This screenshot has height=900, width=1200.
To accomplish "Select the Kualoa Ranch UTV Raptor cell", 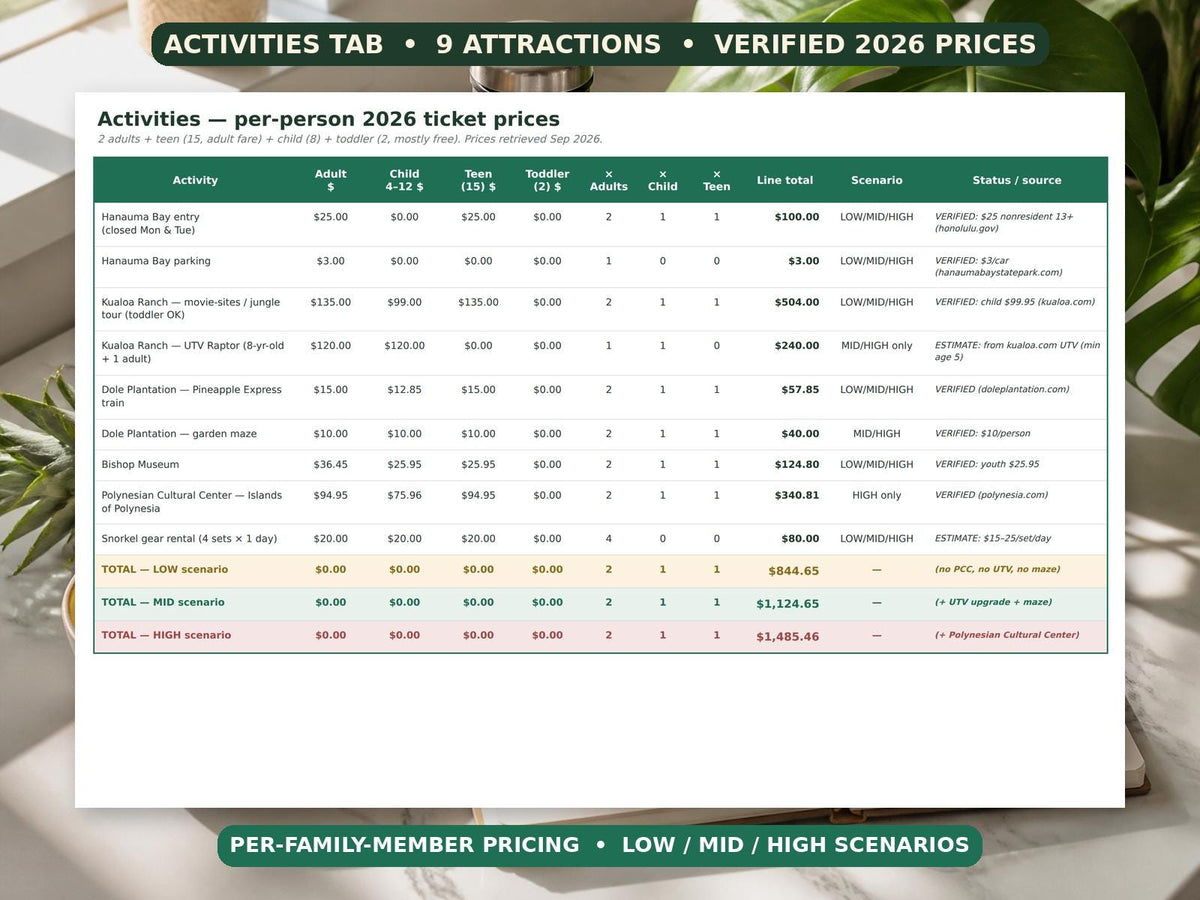I will click(x=193, y=352).
